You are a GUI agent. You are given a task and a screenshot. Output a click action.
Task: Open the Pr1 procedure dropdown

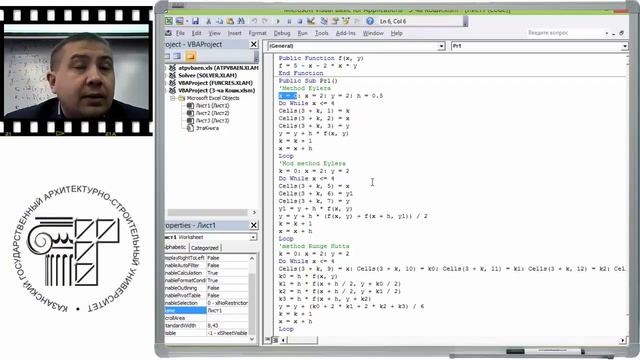click(624, 46)
